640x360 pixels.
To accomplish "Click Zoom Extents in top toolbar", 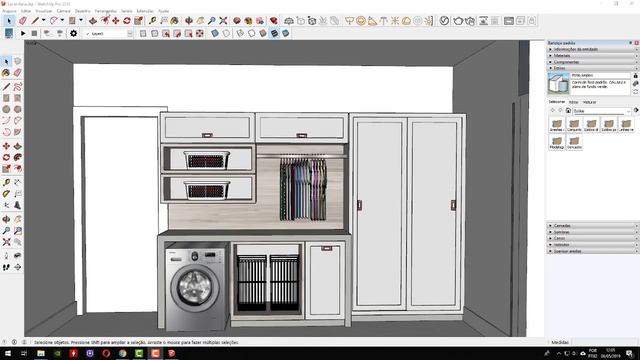I will point(223,20).
